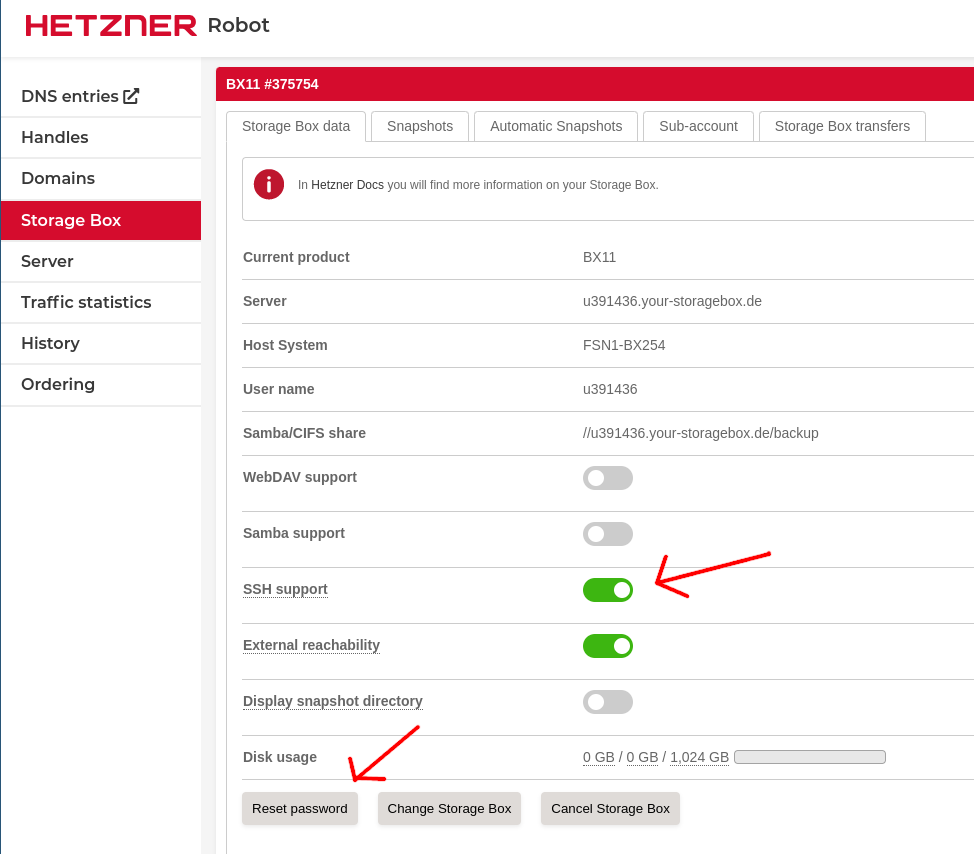Screen dimensions: 974x854
Task: Enable Samba support
Action: coord(608,534)
